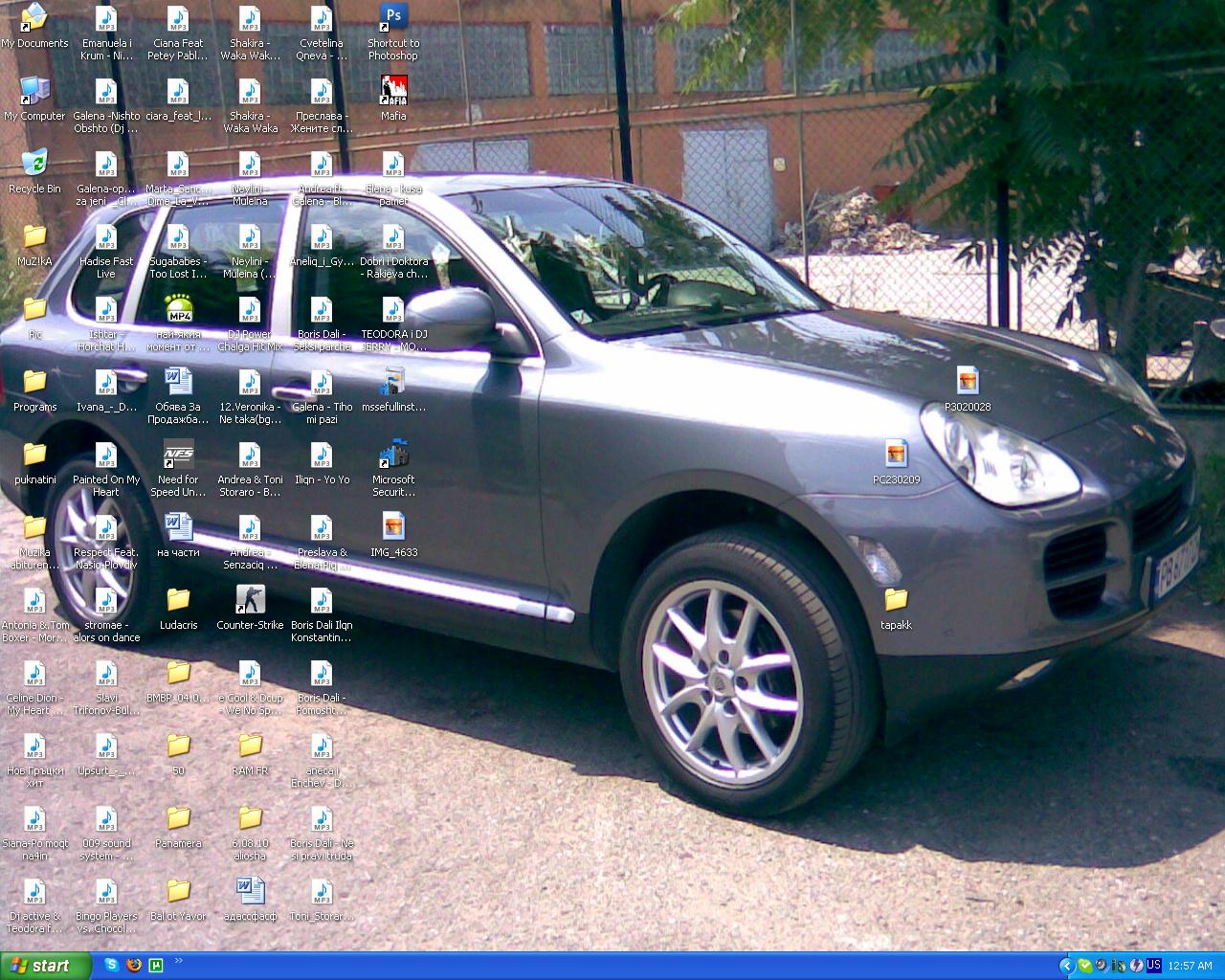The height and width of the screenshot is (980, 1225).
Task: Select the P3020028 image file
Action: coord(968,388)
